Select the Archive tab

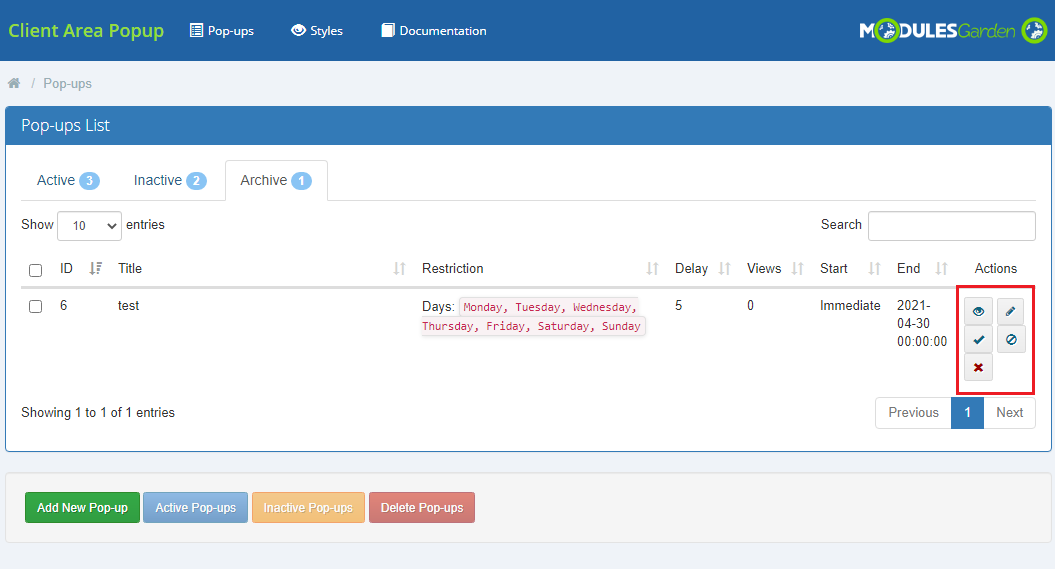(x=276, y=180)
